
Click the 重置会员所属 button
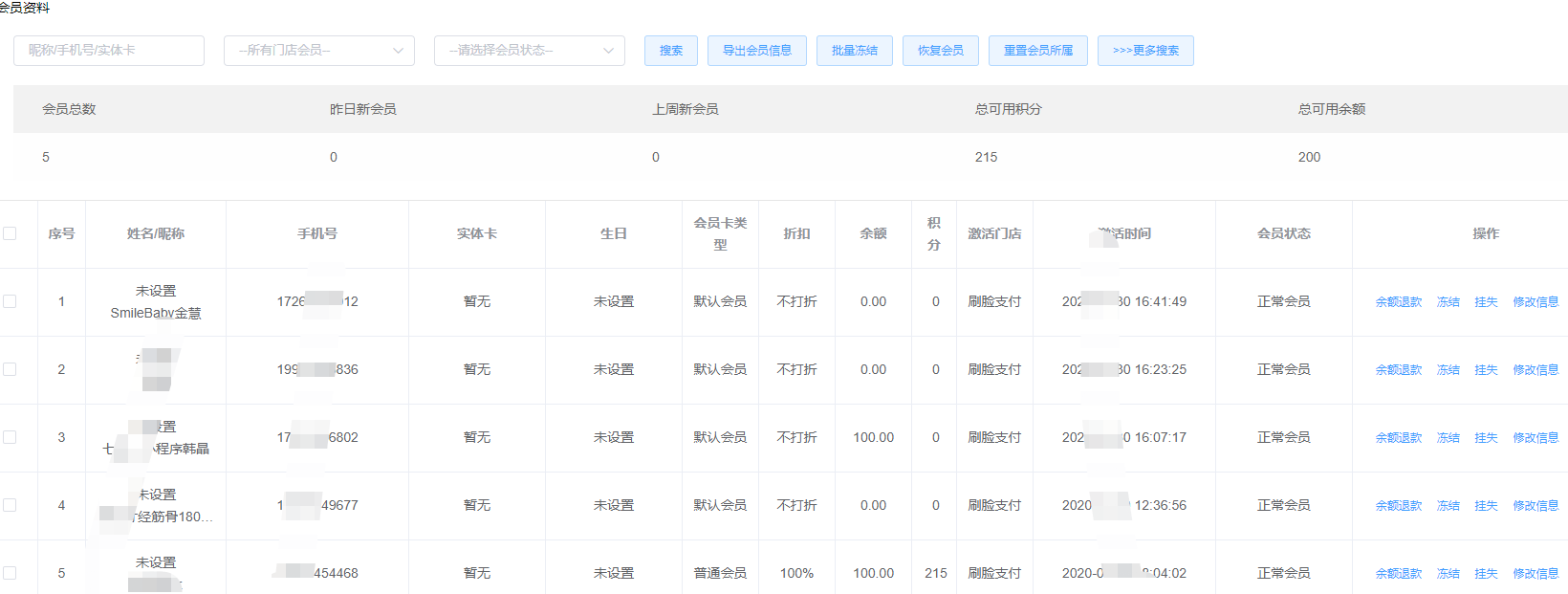click(1037, 51)
